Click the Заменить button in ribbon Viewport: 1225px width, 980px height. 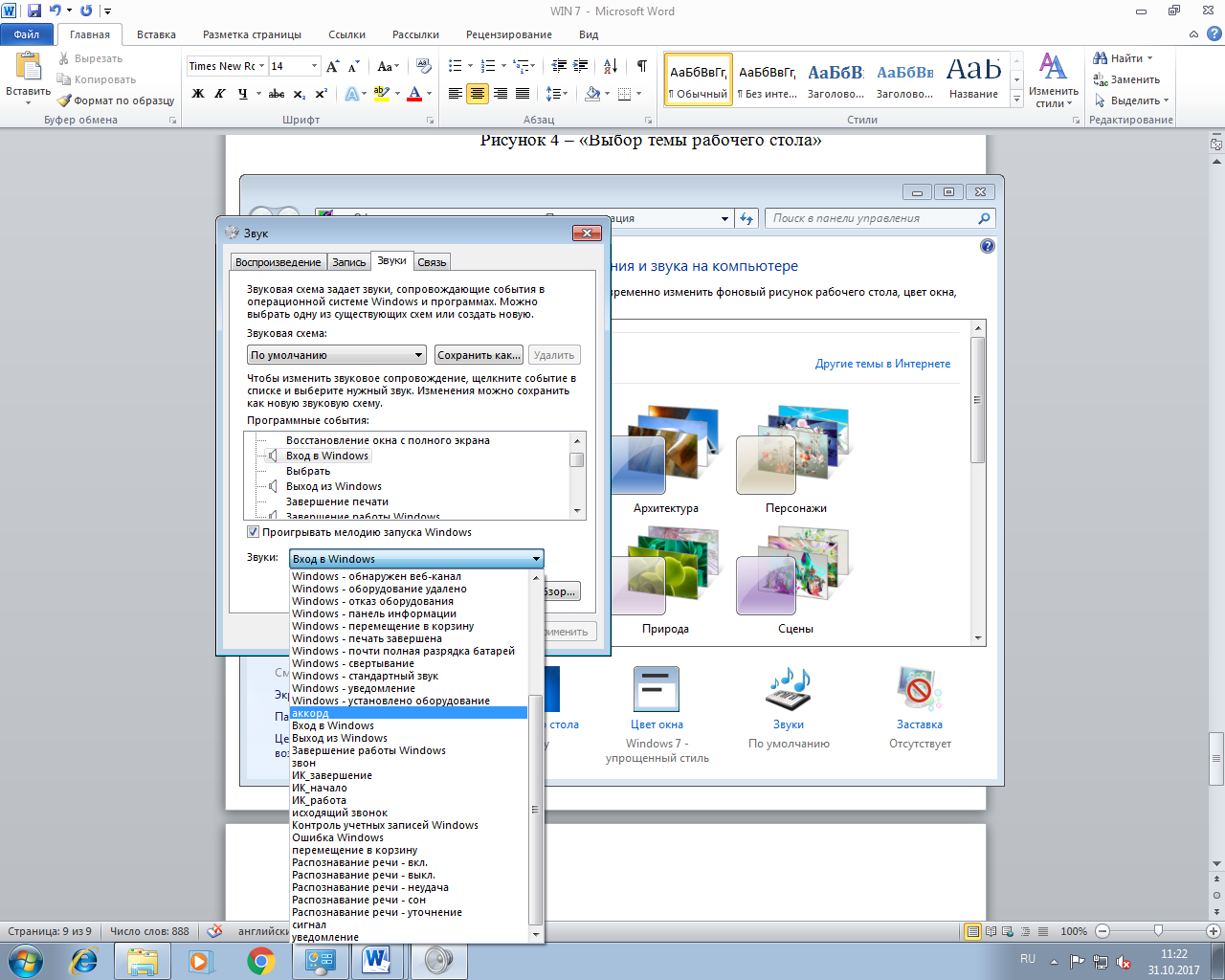1126,79
